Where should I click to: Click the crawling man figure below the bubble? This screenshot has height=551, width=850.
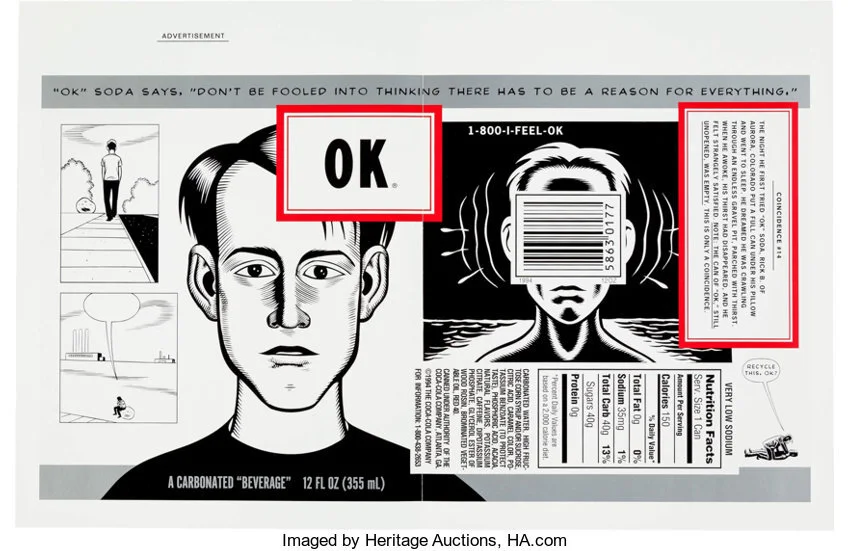771,448
